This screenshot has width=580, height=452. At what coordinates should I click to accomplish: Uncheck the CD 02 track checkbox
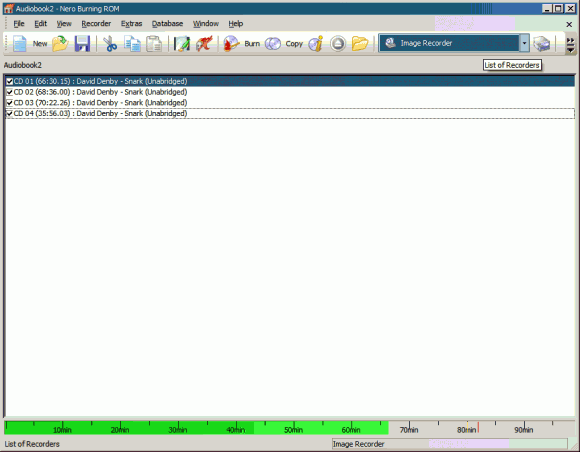pos(10,92)
